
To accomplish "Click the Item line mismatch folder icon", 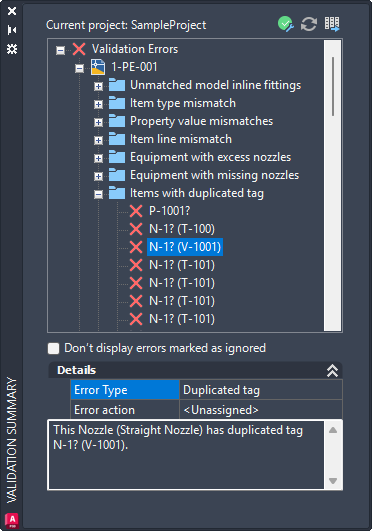I will coord(117,139).
